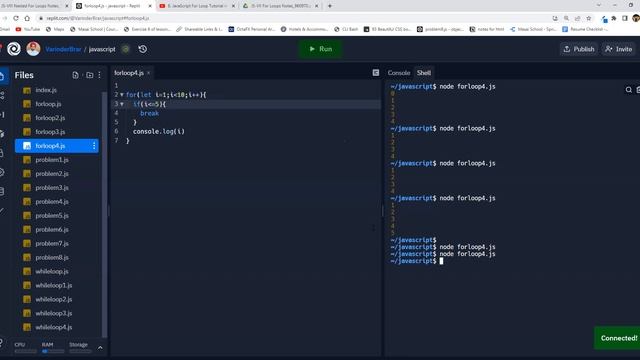This screenshot has width=640, height=360.
Task: Click the new folder icon in Files panel
Action: pos(89,75)
